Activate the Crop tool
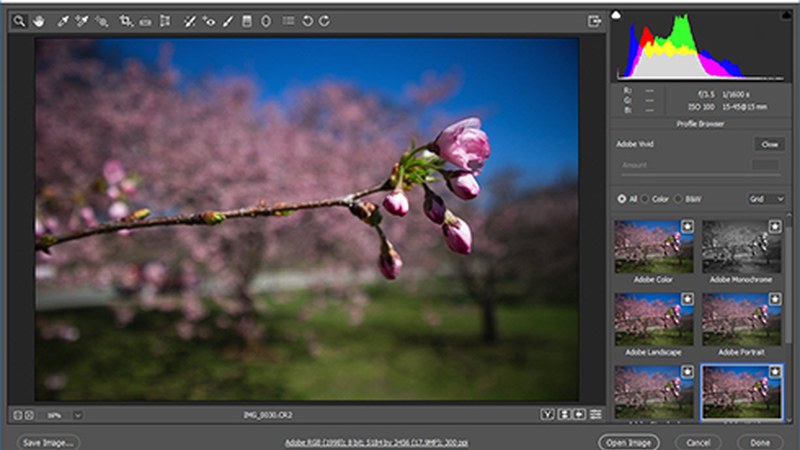 [125, 20]
